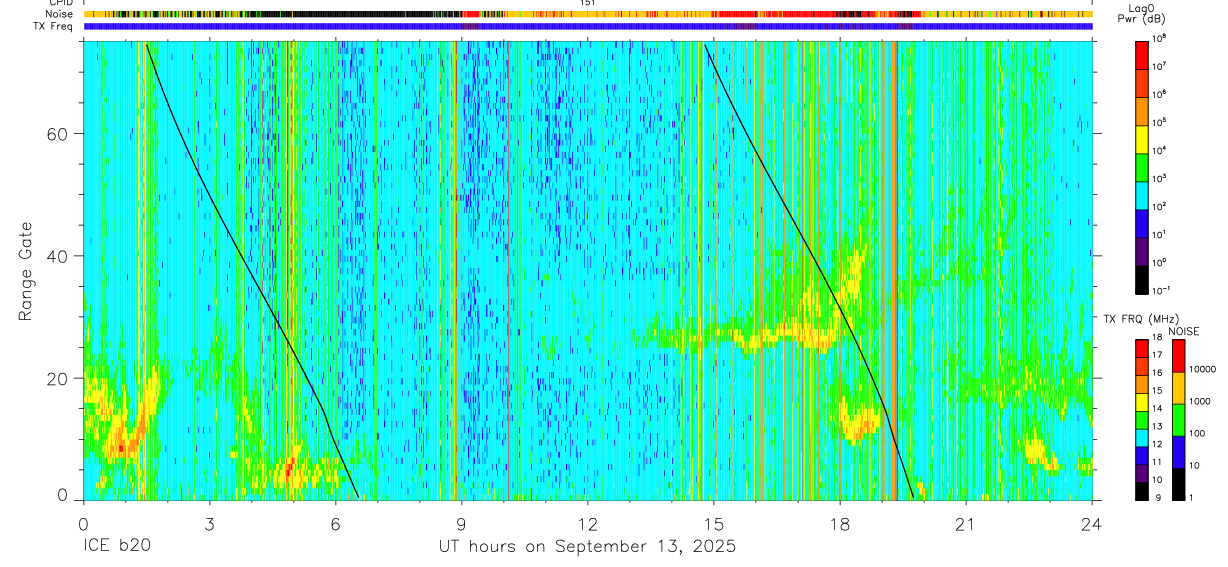The height and width of the screenshot is (567, 1228).
Task: Click the '18' tick on the UT hours axis
Action: coord(840,523)
